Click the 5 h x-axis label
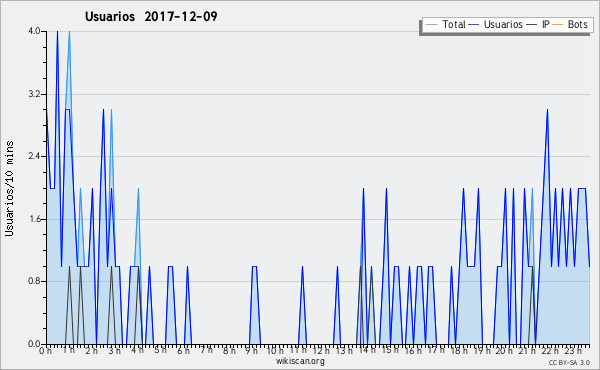This screenshot has width=600, height=370. coord(160,350)
